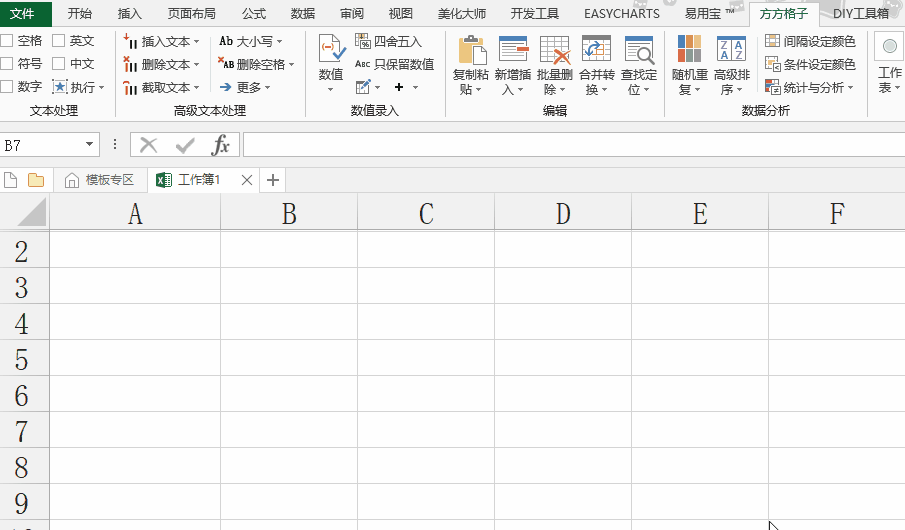Select row 8 header
Viewport: 905px width, 530px height.
point(24,466)
